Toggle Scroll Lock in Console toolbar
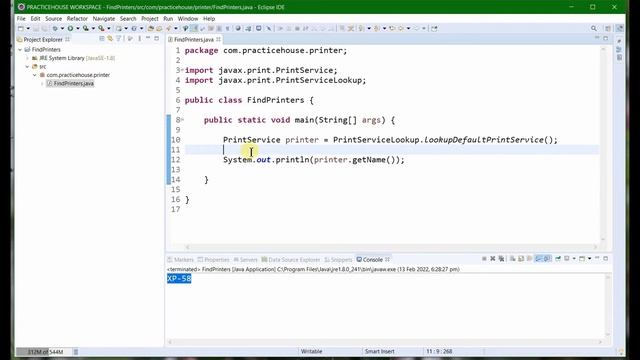 (521, 258)
